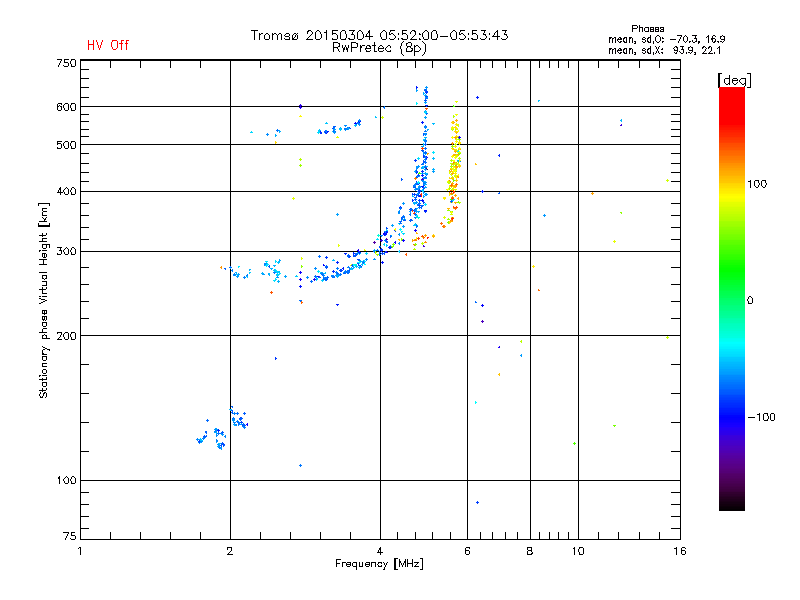The width and height of the screenshot is (800, 600).
Task: Click the red 'HV Off' status label
Action: pyautogui.click(x=108, y=45)
